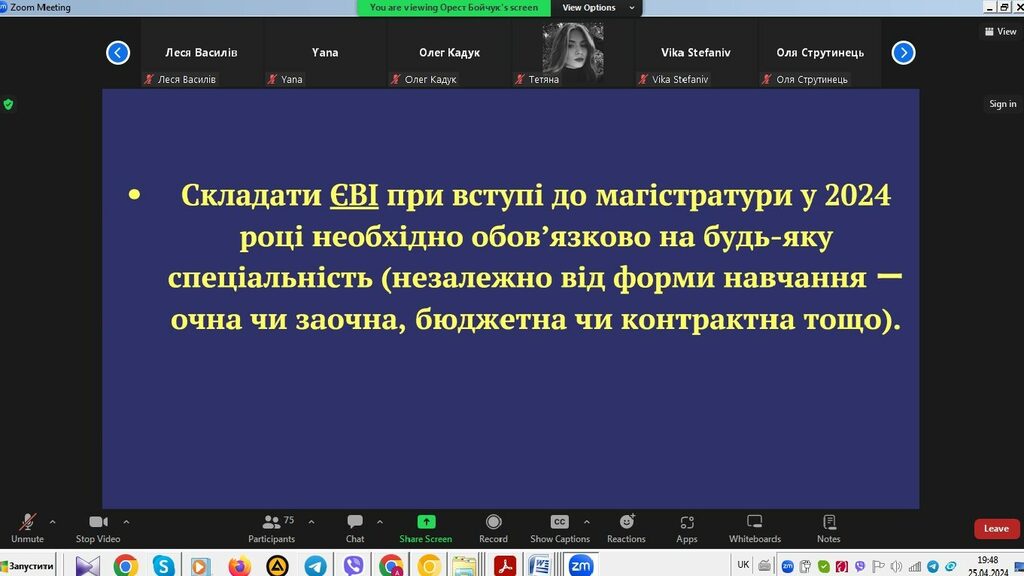Expand the arrow next to Participants

311,521
